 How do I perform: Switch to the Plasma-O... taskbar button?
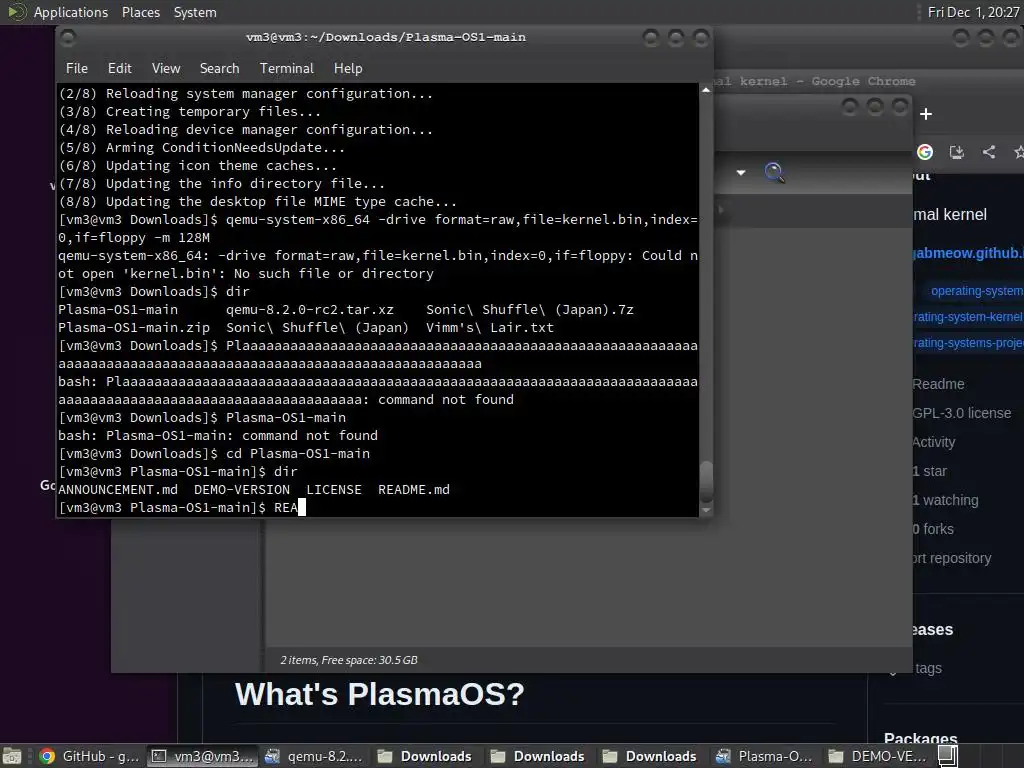click(765, 756)
